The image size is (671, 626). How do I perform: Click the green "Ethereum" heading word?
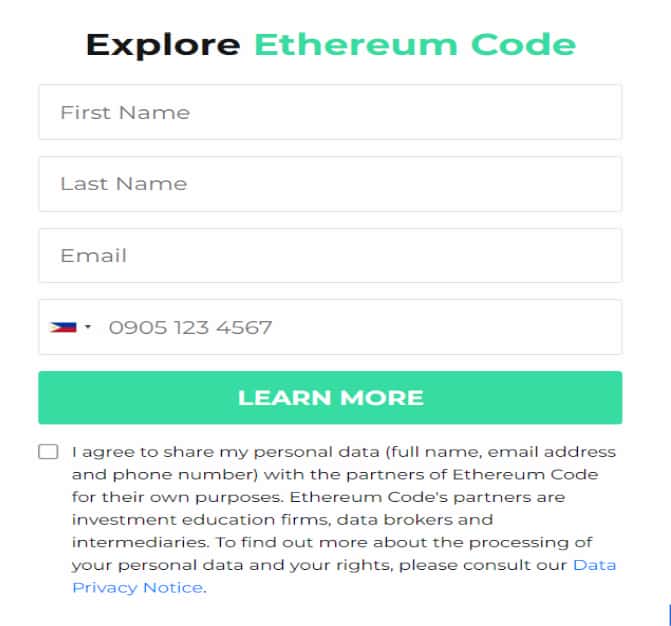[x=356, y=45]
